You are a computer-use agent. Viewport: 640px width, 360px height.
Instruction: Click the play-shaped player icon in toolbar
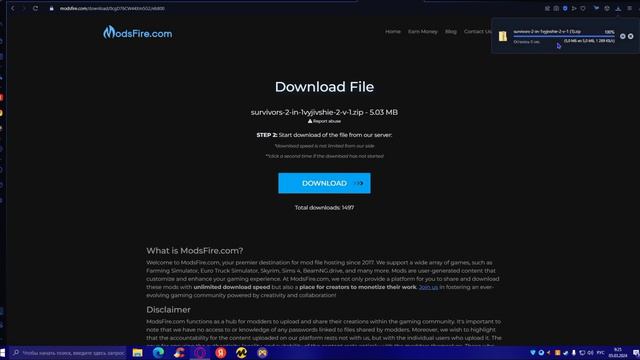click(574, 8)
